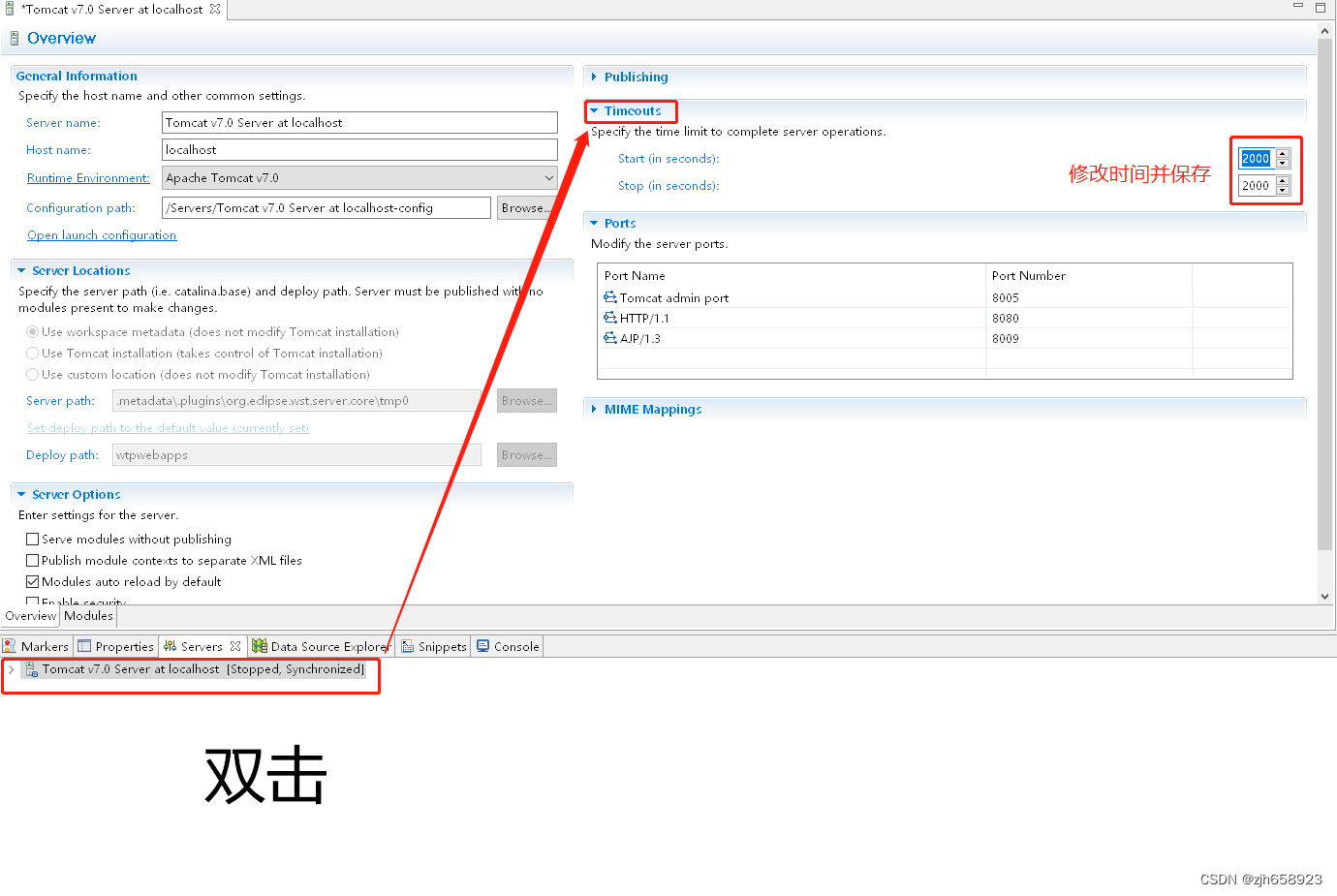
Task: Minimize the editor area
Action: (1298, 7)
